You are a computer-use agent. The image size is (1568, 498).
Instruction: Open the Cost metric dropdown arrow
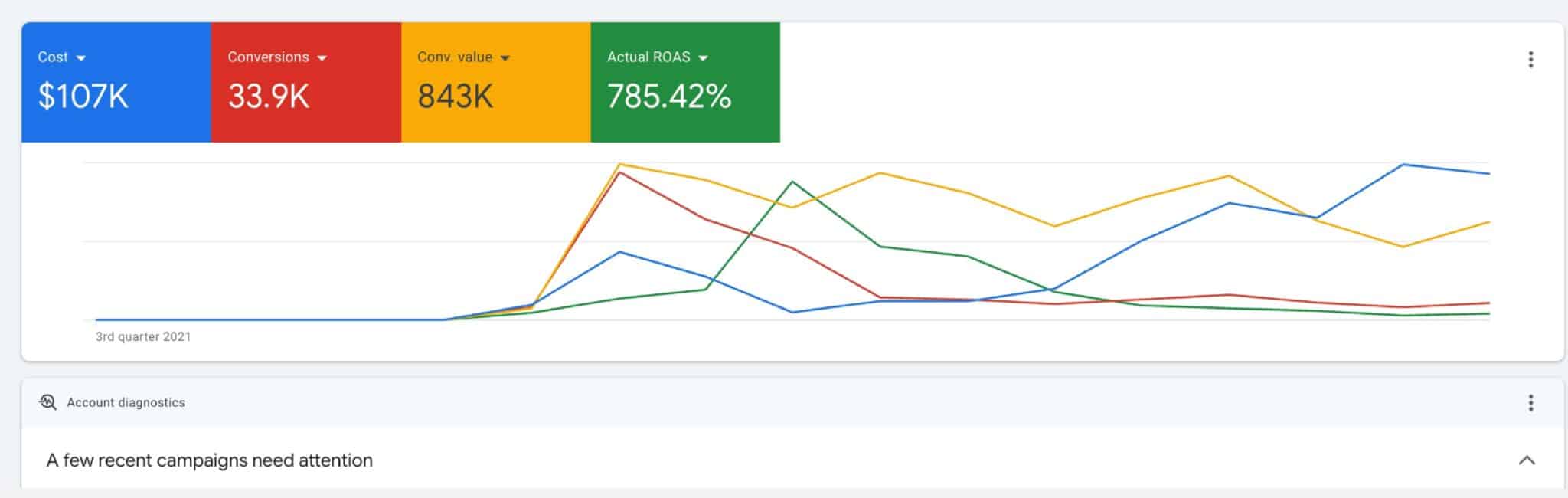[x=81, y=58]
